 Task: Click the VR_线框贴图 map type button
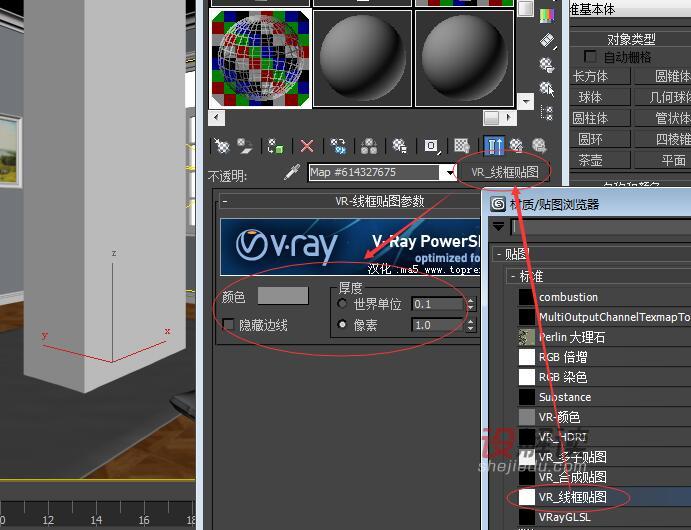click(x=505, y=172)
